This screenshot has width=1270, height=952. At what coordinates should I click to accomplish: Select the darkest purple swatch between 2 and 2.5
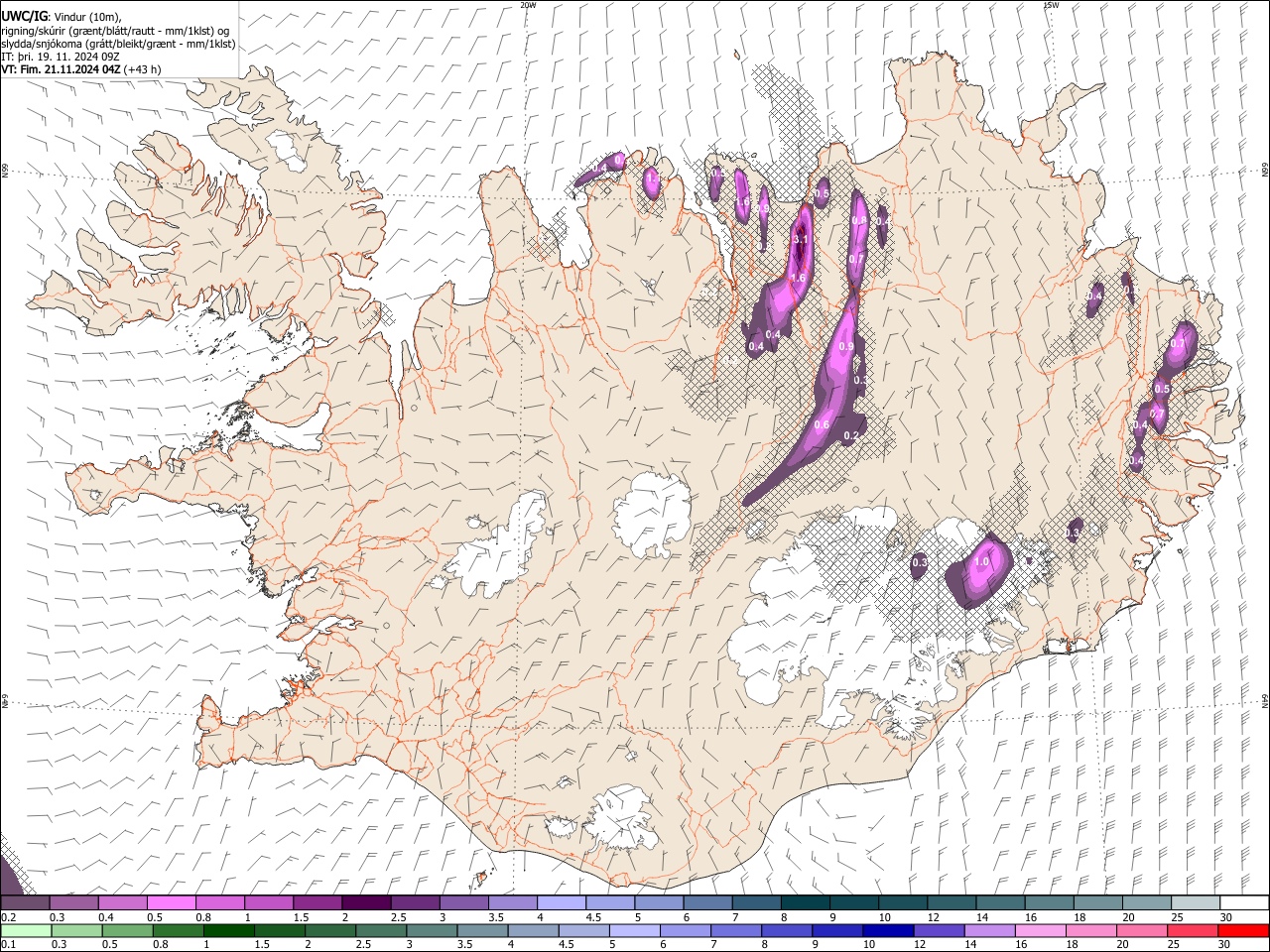pos(366,902)
